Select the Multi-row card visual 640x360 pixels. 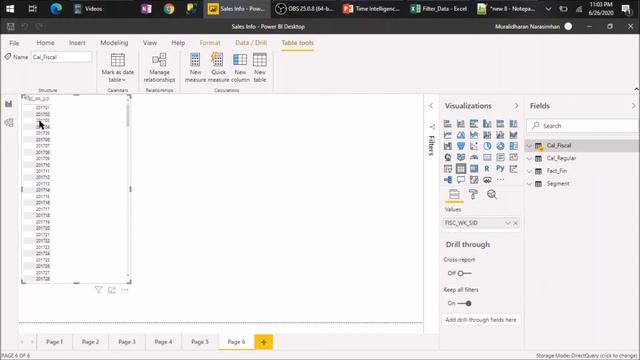point(500,157)
